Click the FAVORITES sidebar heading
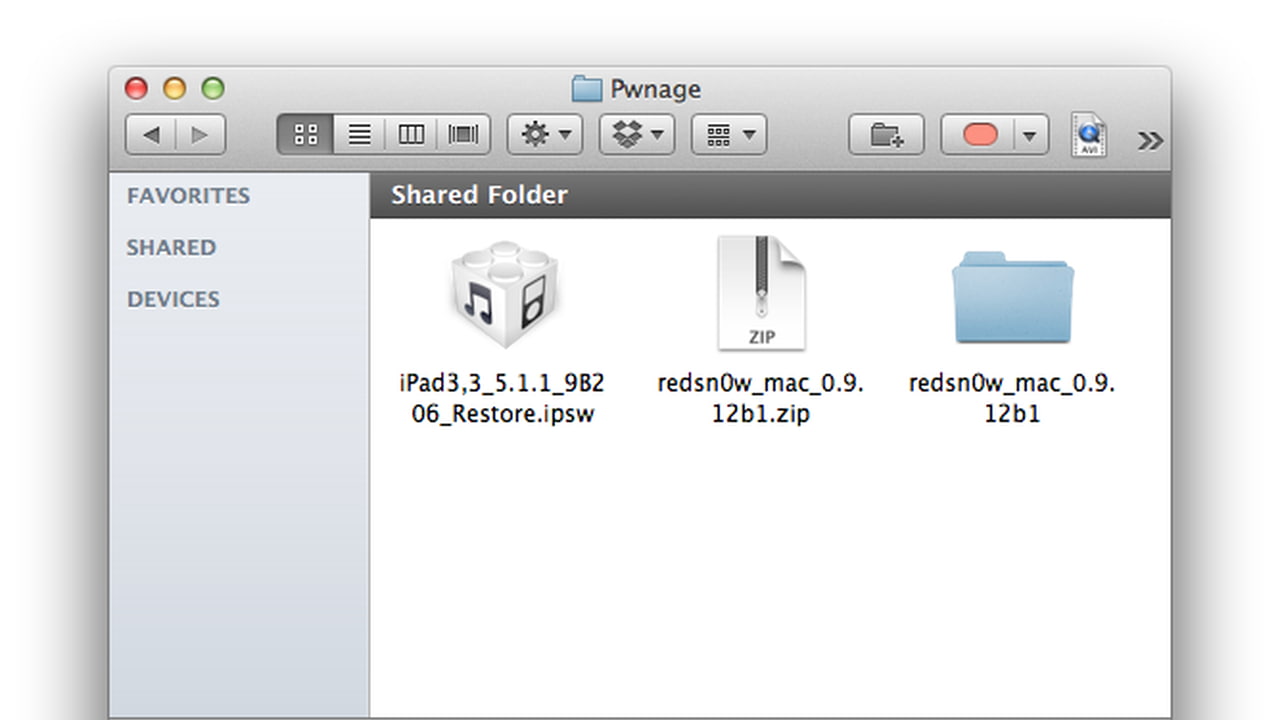Image resolution: width=1280 pixels, height=720 pixels. [x=188, y=196]
